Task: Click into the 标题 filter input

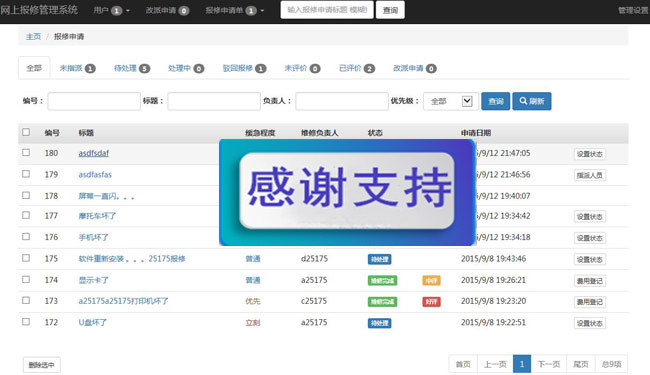Action: [x=214, y=101]
